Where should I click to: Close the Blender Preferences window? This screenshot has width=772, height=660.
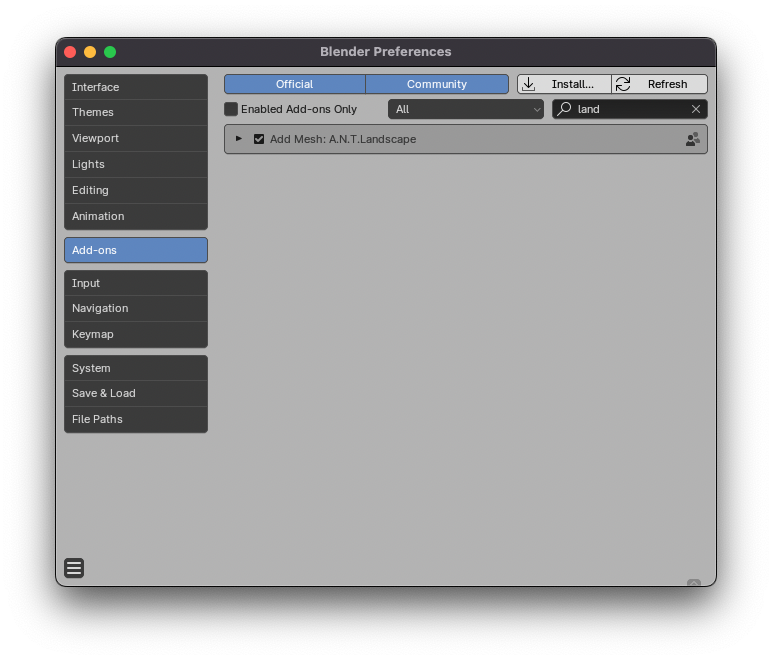pos(70,52)
